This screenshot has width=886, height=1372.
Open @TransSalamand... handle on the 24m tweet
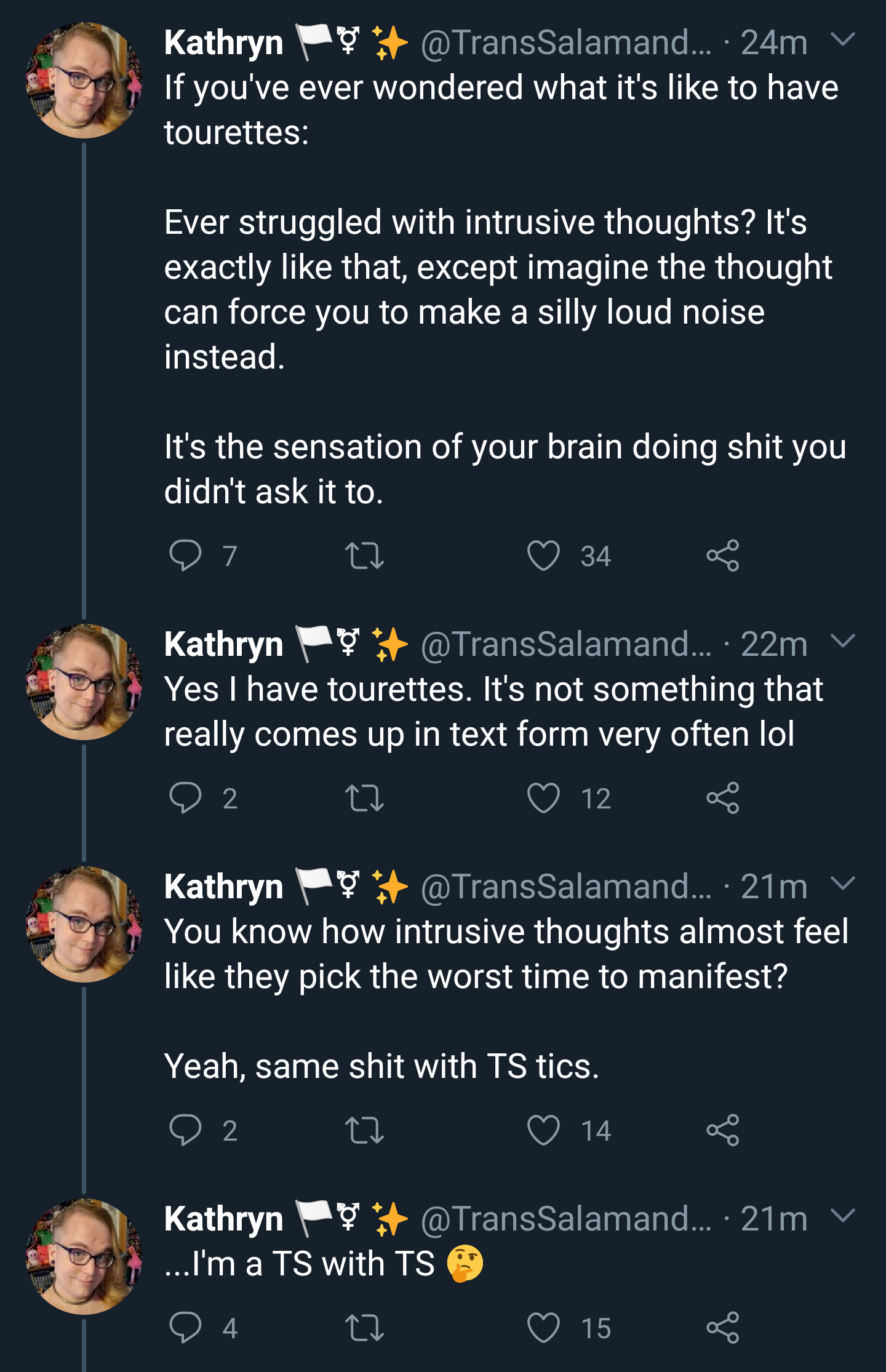(566, 43)
